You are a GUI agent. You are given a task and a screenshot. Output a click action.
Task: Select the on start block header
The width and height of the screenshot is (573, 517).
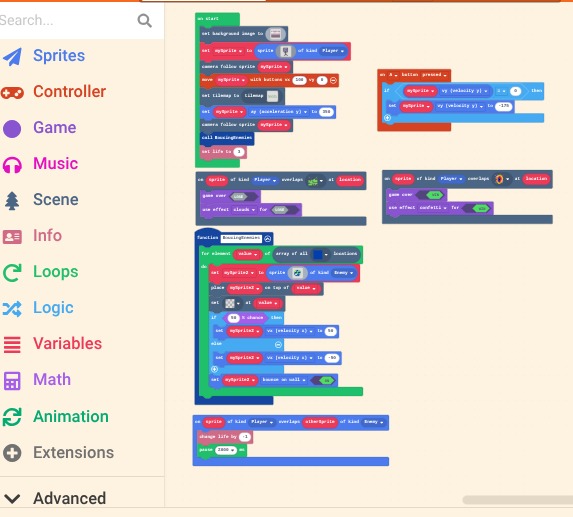(x=217, y=19)
